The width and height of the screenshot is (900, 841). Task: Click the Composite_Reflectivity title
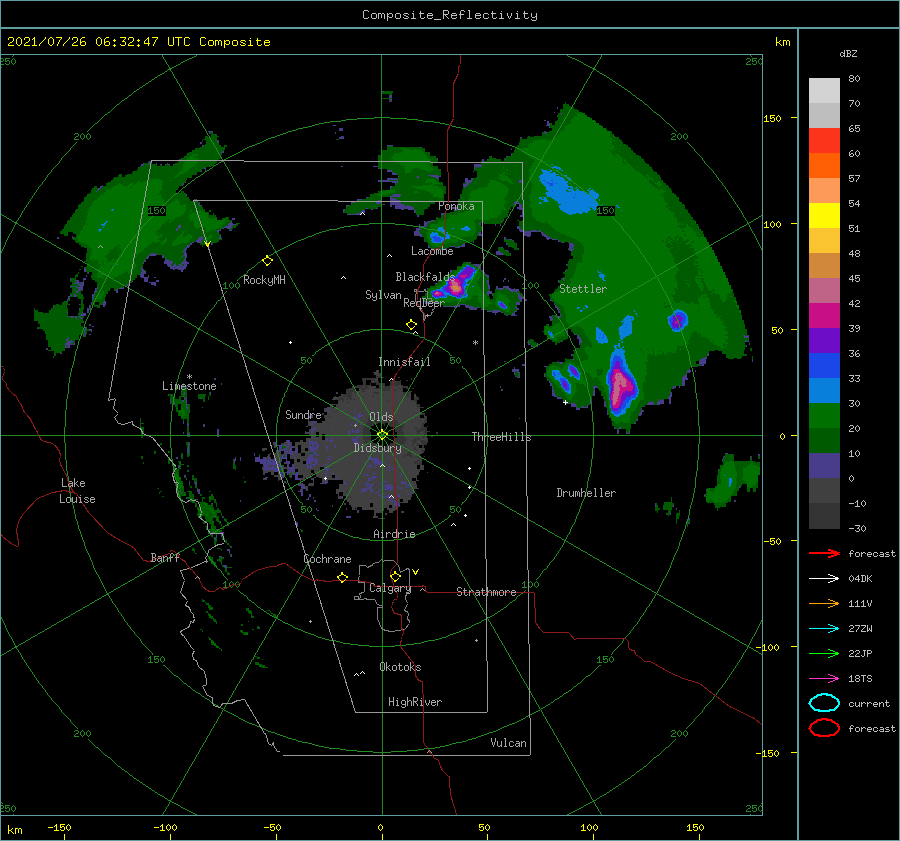(450, 15)
